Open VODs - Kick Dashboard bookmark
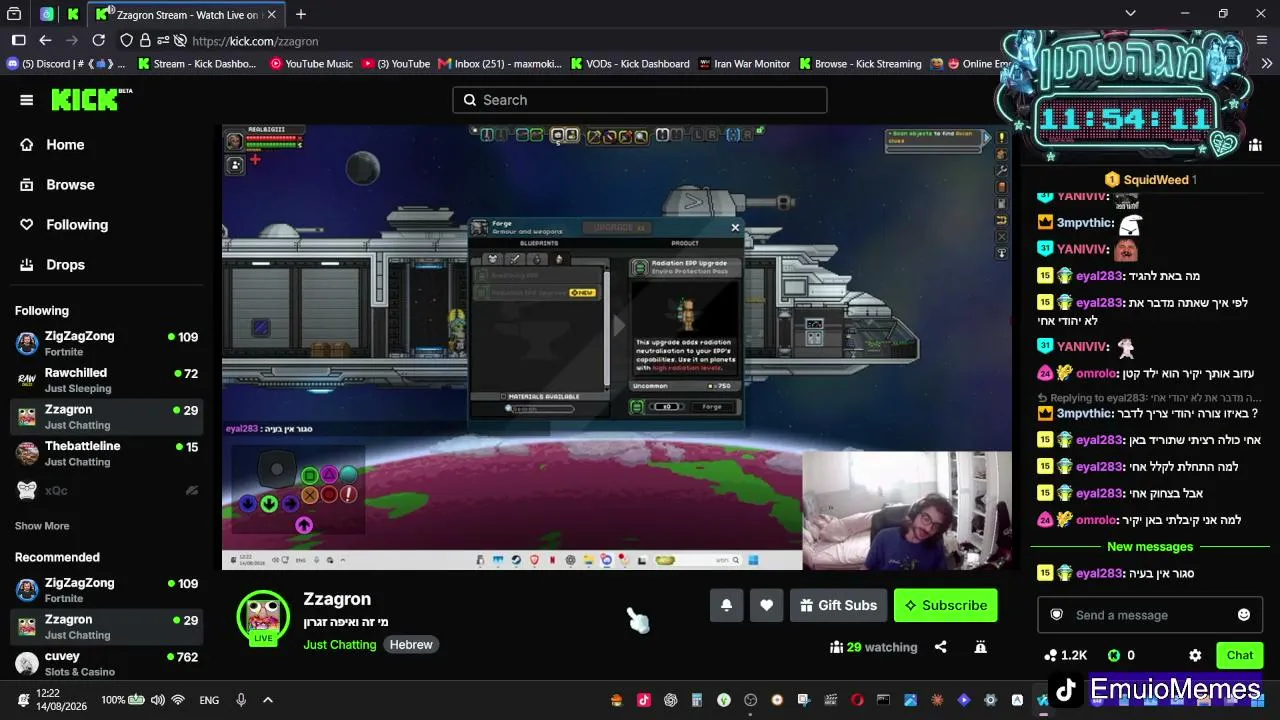The image size is (1280, 720). pos(630,64)
